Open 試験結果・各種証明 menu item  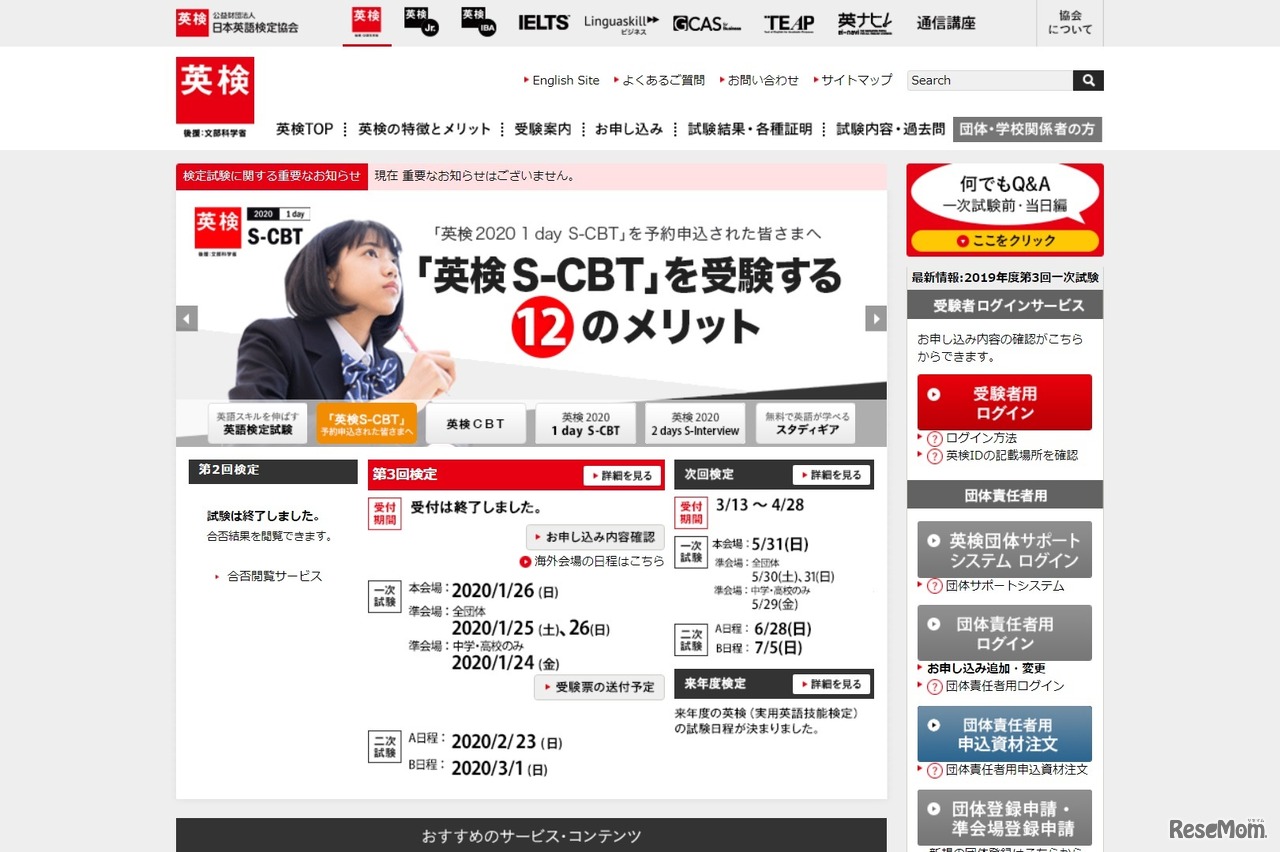click(x=750, y=129)
